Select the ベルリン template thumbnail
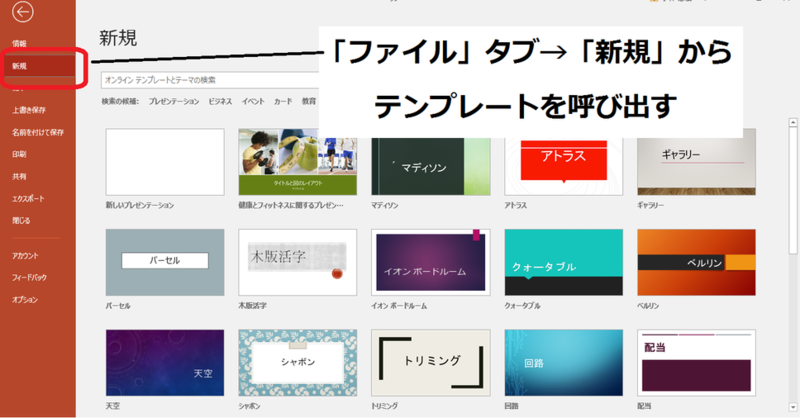This screenshot has width=800, height=418. (696, 262)
